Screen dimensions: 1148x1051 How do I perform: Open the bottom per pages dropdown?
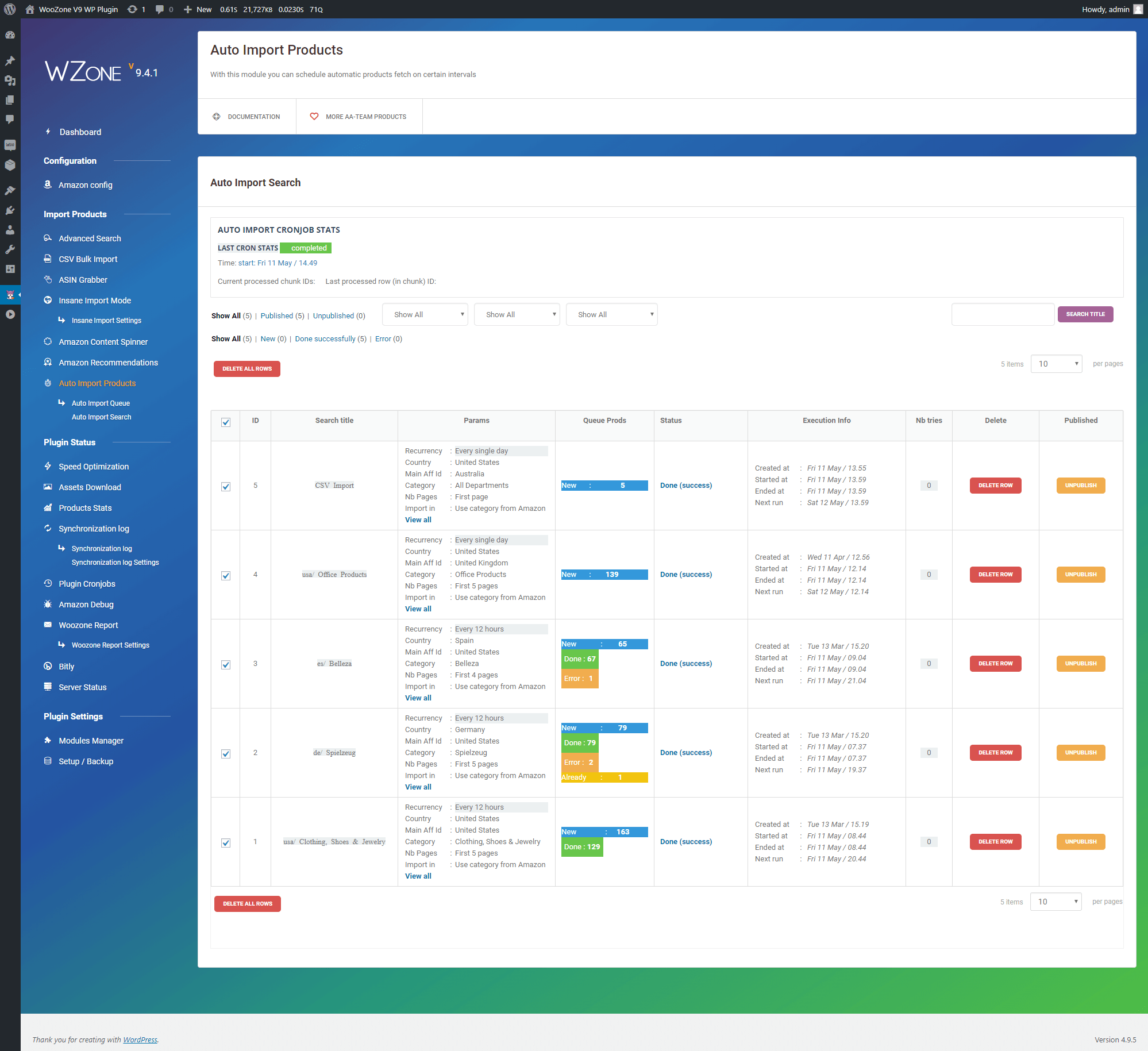pyautogui.click(x=1056, y=902)
